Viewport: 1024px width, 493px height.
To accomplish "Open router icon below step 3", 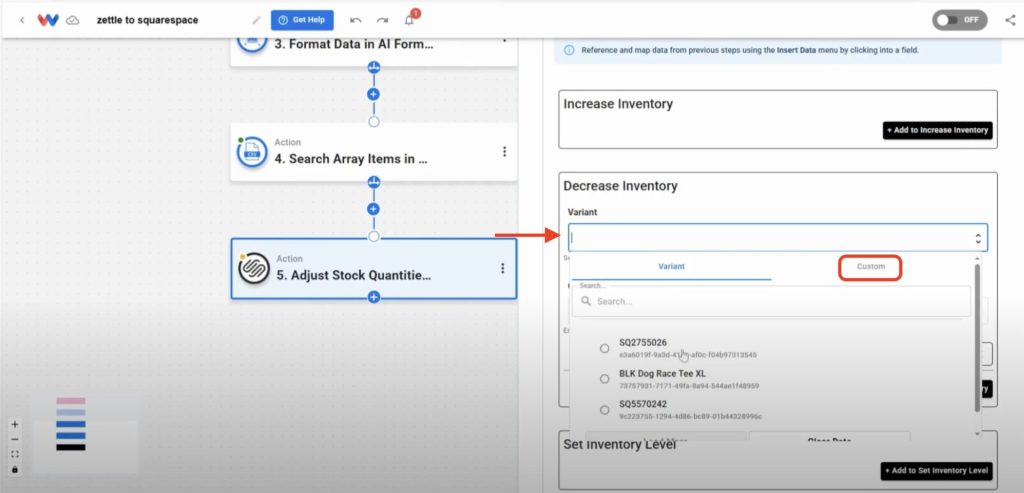I will click(374, 67).
